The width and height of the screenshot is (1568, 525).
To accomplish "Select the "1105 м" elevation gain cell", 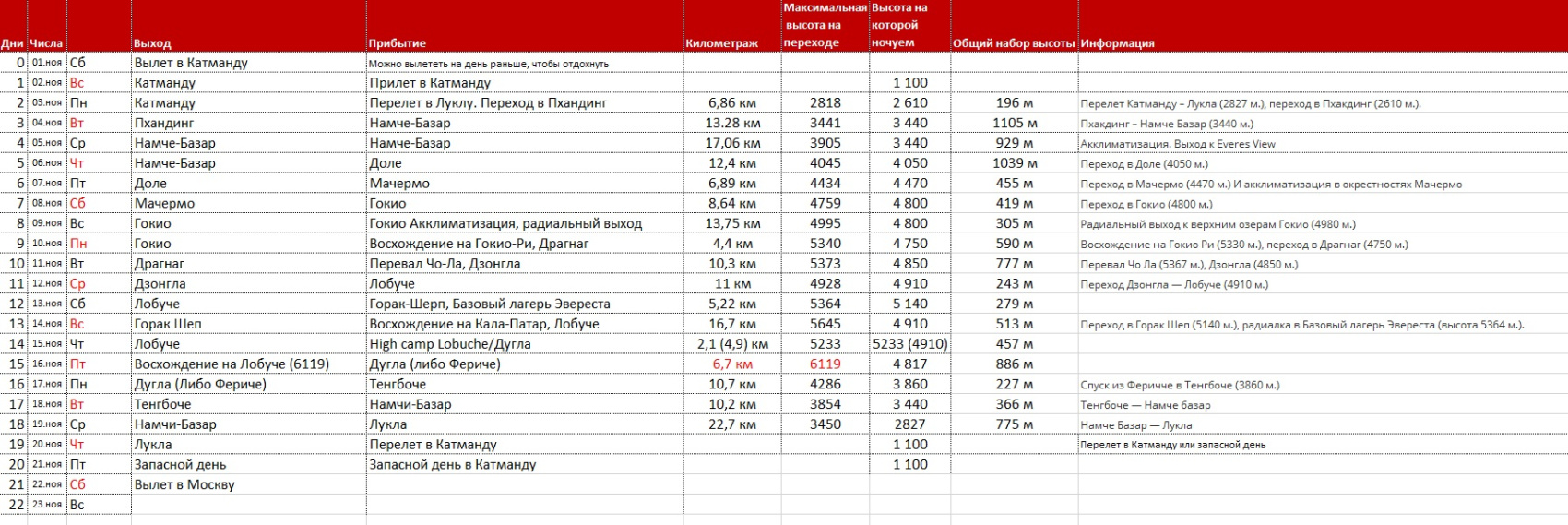I will (1014, 123).
